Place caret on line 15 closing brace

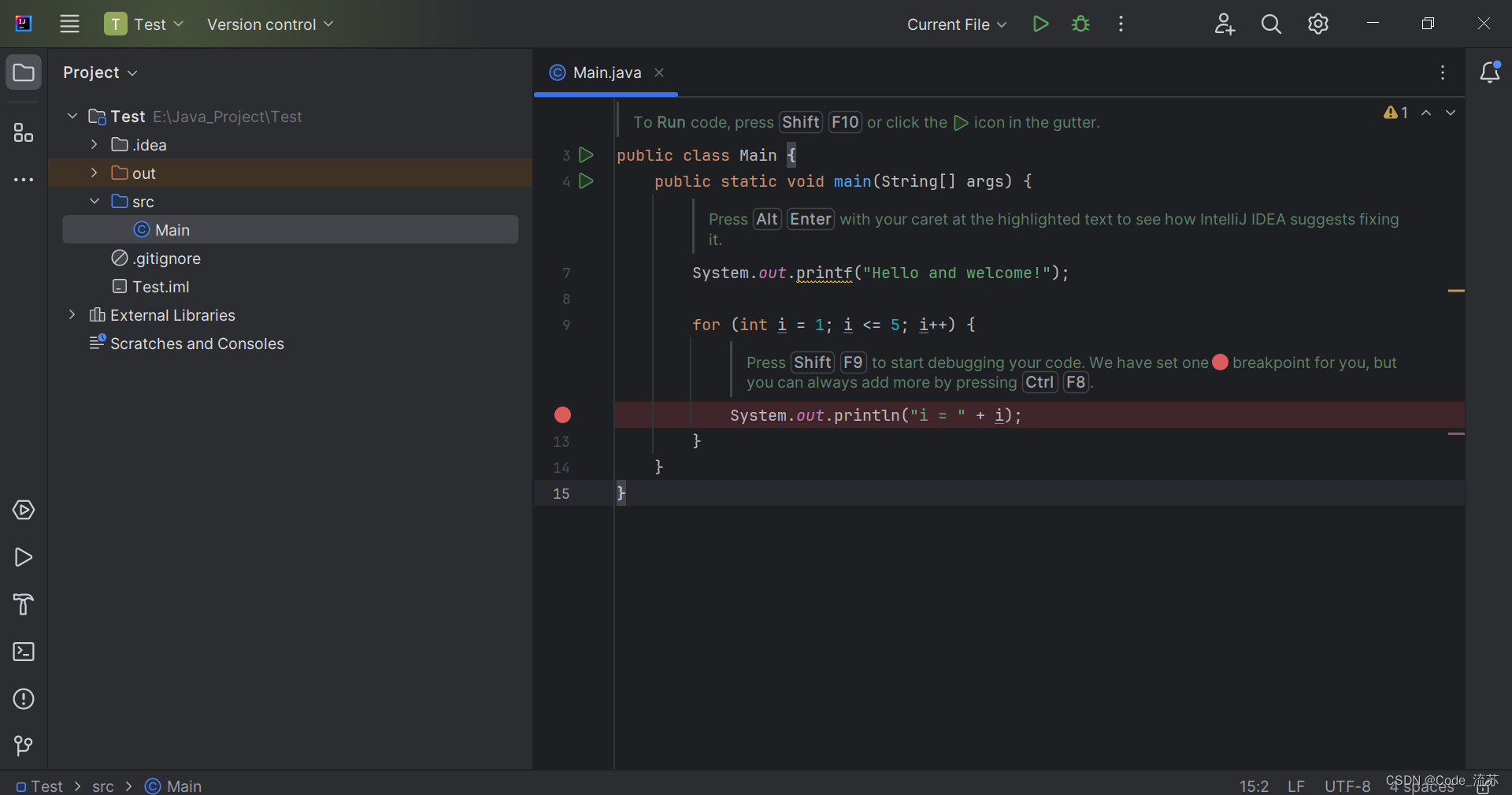[x=621, y=493]
